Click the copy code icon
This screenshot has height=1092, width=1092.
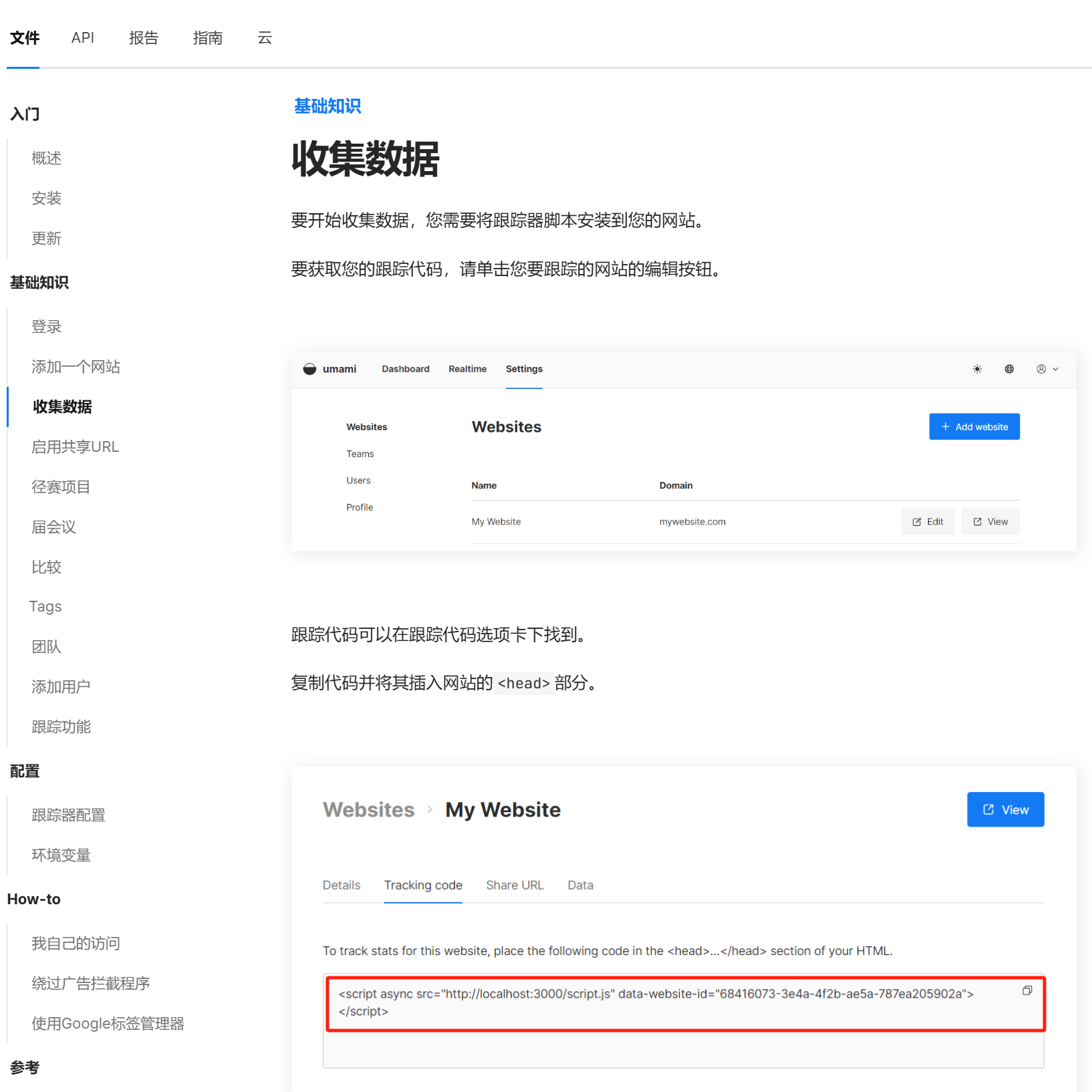click(x=1027, y=990)
